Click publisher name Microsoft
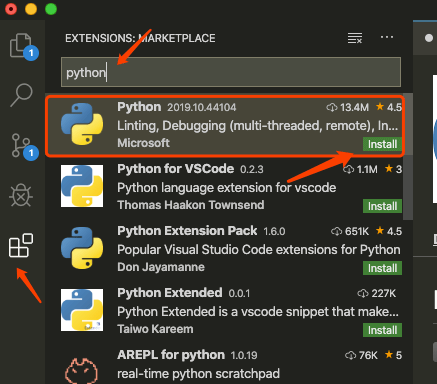This screenshot has height=384, width=437. [x=143, y=143]
